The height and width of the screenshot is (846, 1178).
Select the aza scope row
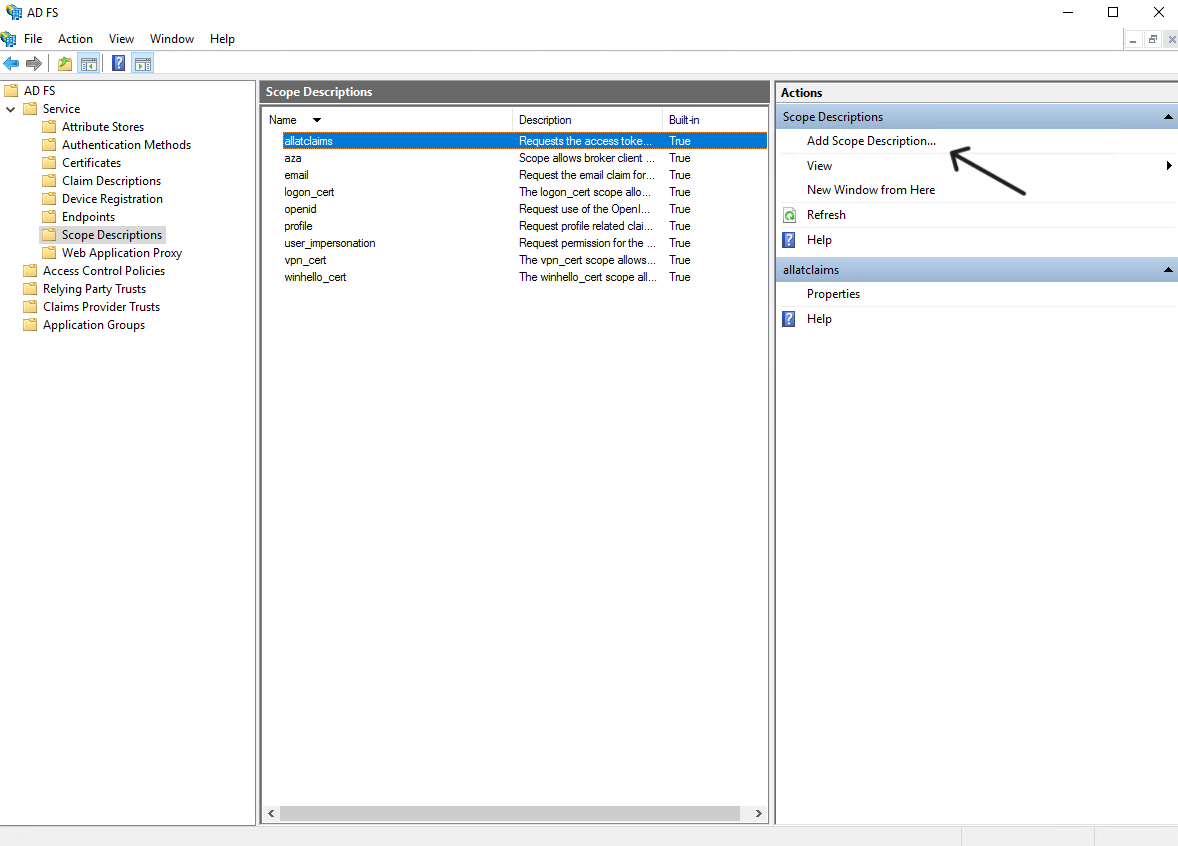[524, 159]
